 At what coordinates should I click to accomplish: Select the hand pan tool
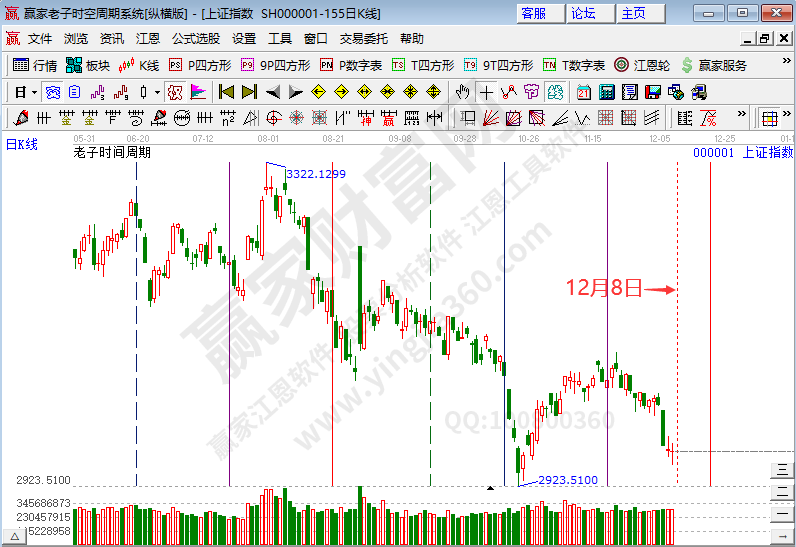462,92
